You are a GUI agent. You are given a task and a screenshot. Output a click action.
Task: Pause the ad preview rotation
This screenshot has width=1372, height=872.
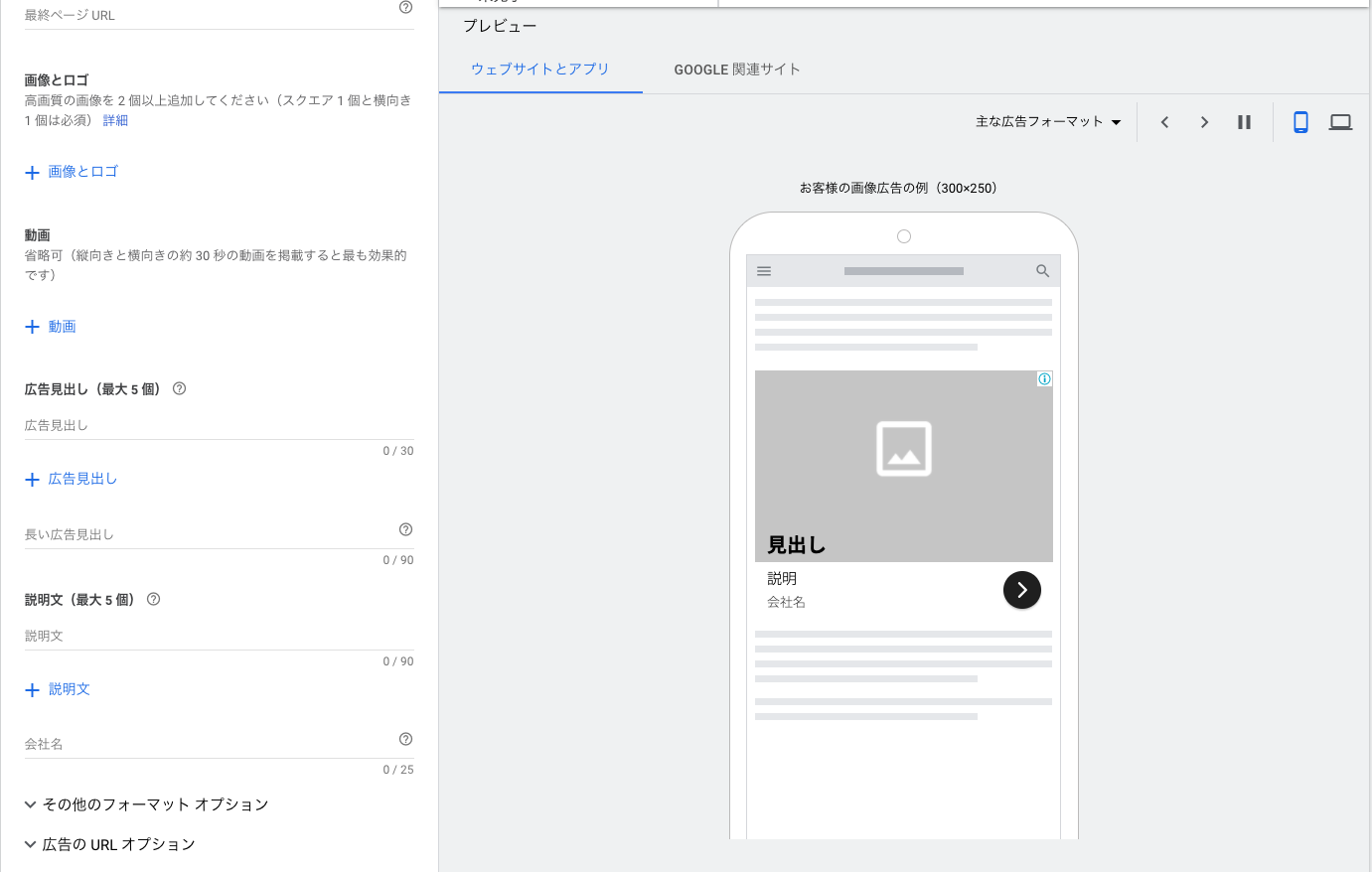coord(1244,122)
